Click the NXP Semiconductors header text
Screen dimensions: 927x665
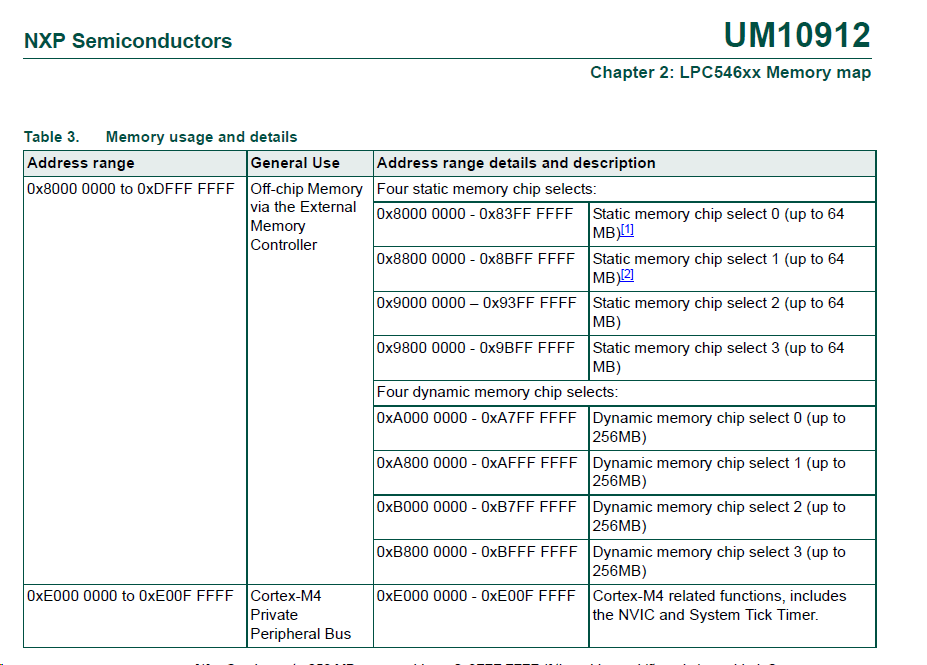128,41
